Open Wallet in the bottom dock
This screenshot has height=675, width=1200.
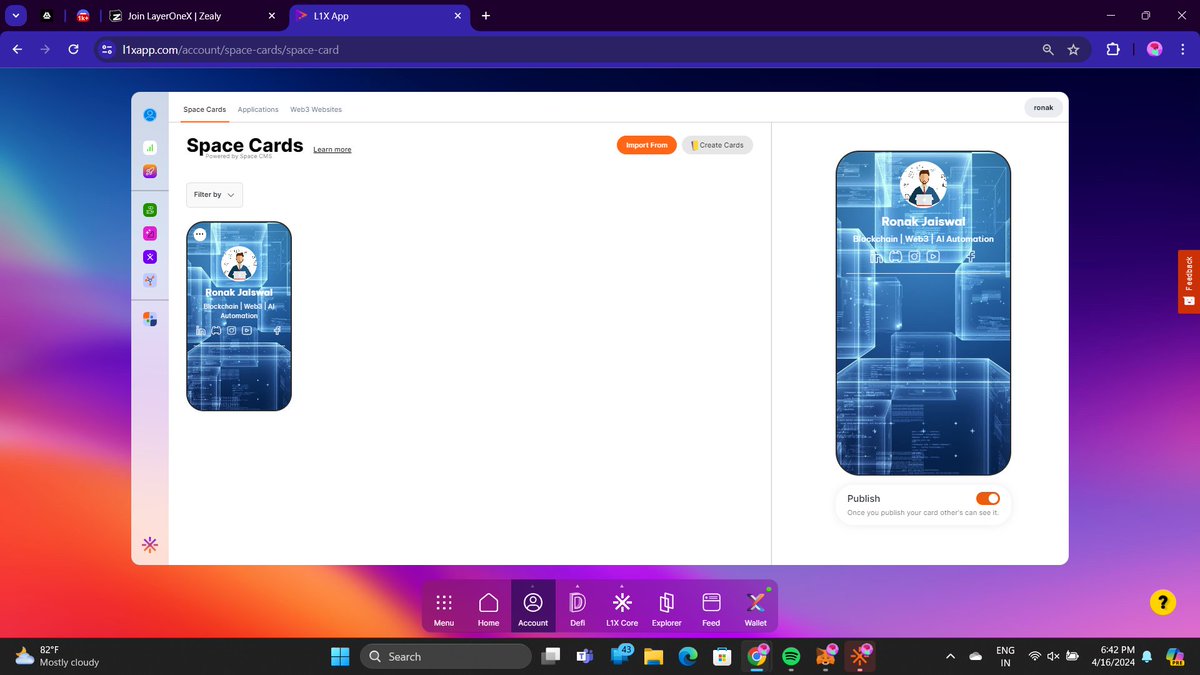[x=756, y=608]
